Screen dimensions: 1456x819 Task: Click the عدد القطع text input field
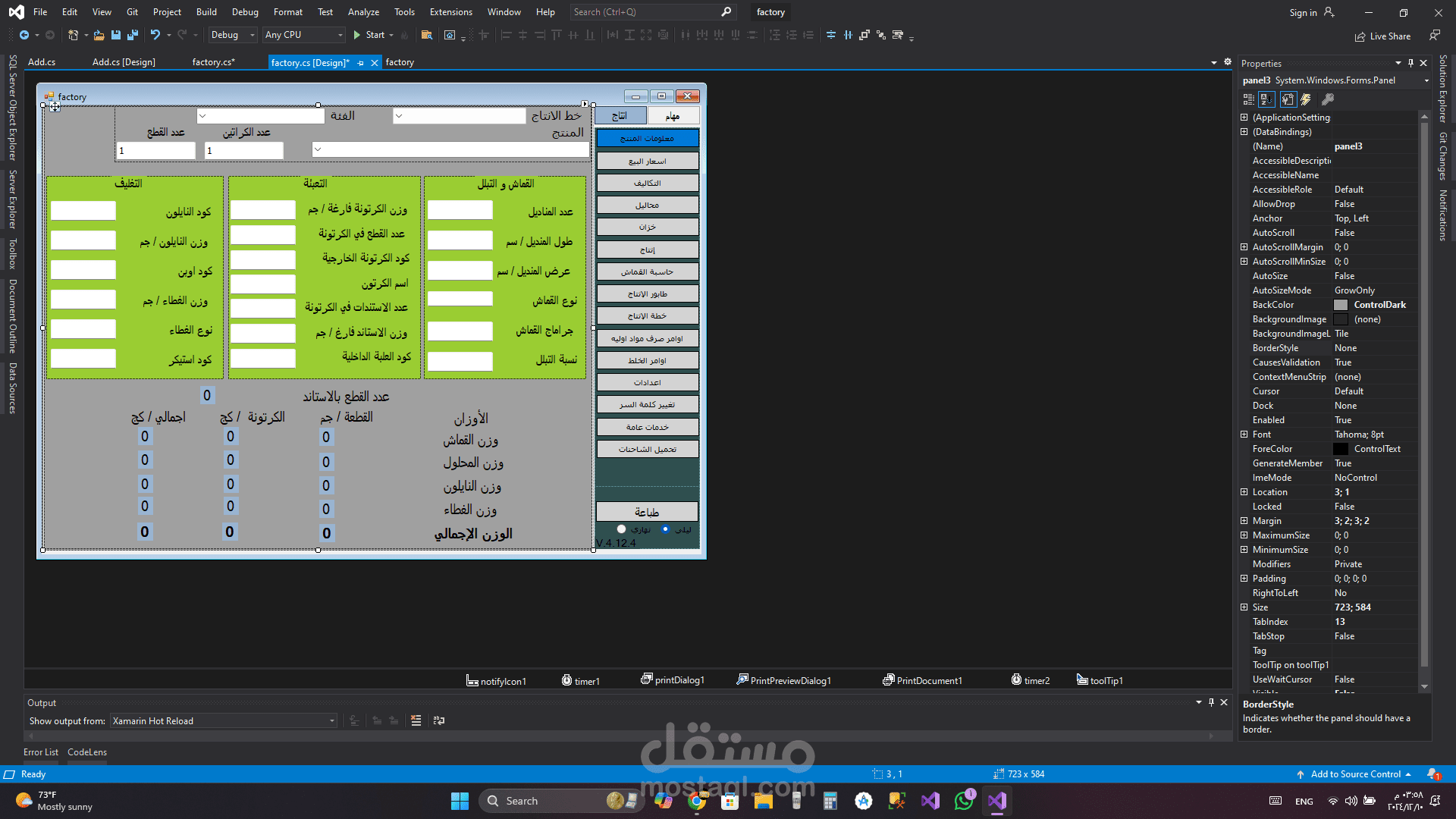156,151
